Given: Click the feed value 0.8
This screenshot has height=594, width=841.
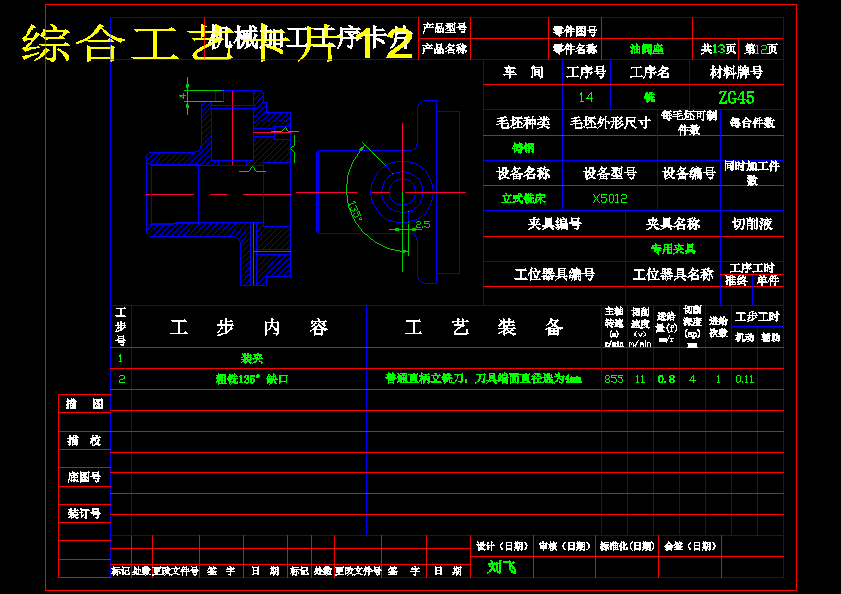Looking at the screenshot, I should click(x=666, y=379).
